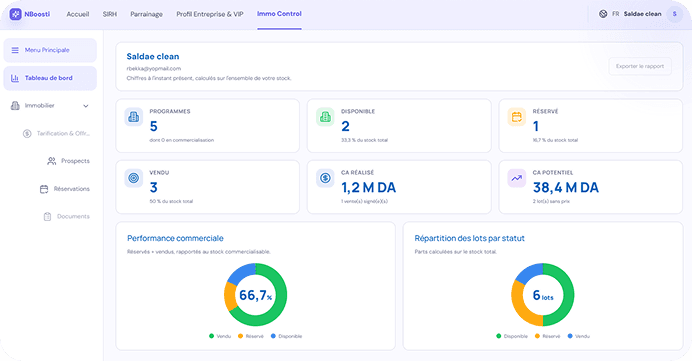Viewport: 692px width, 361px height.
Task: Click the CA Réalisé dollar icon
Action: [325, 178]
